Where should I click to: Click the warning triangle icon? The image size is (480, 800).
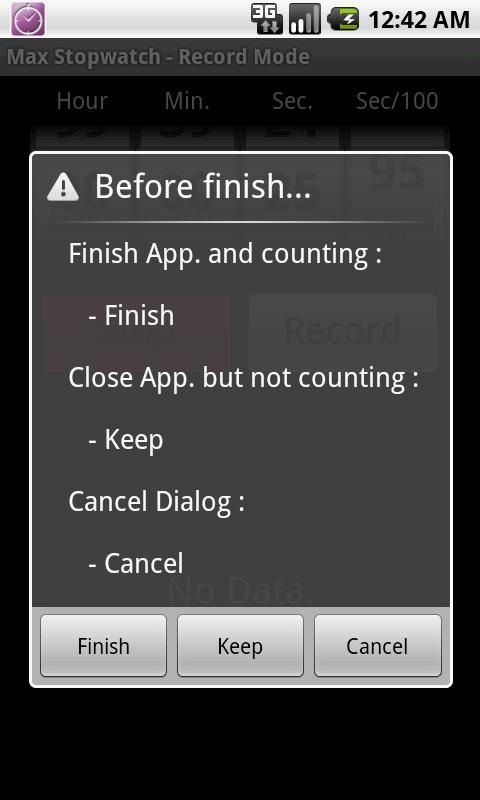pos(63,187)
